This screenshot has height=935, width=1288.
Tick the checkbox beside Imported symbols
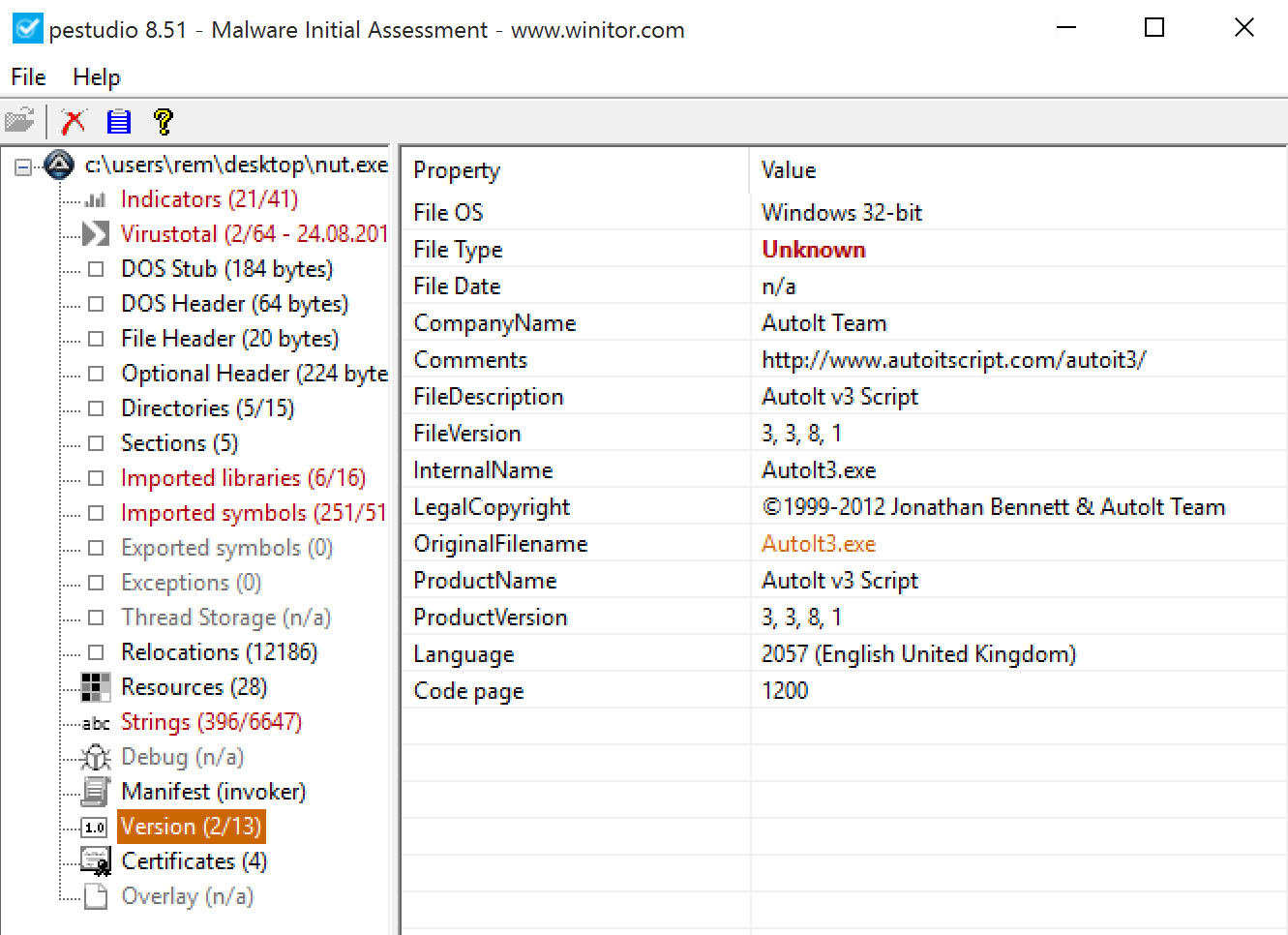pyautogui.click(x=96, y=513)
